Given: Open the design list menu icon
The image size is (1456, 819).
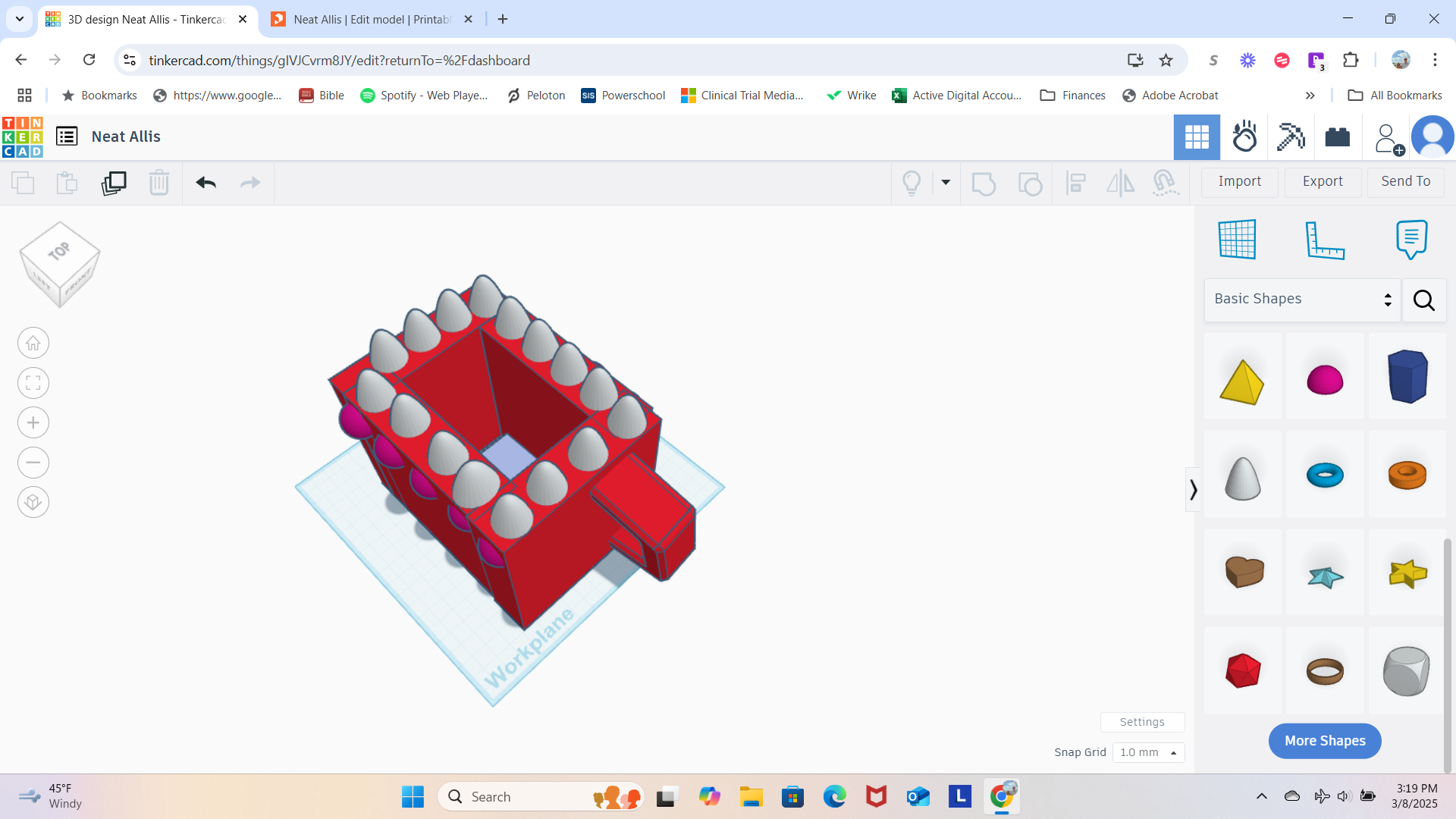Looking at the screenshot, I should point(67,136).
